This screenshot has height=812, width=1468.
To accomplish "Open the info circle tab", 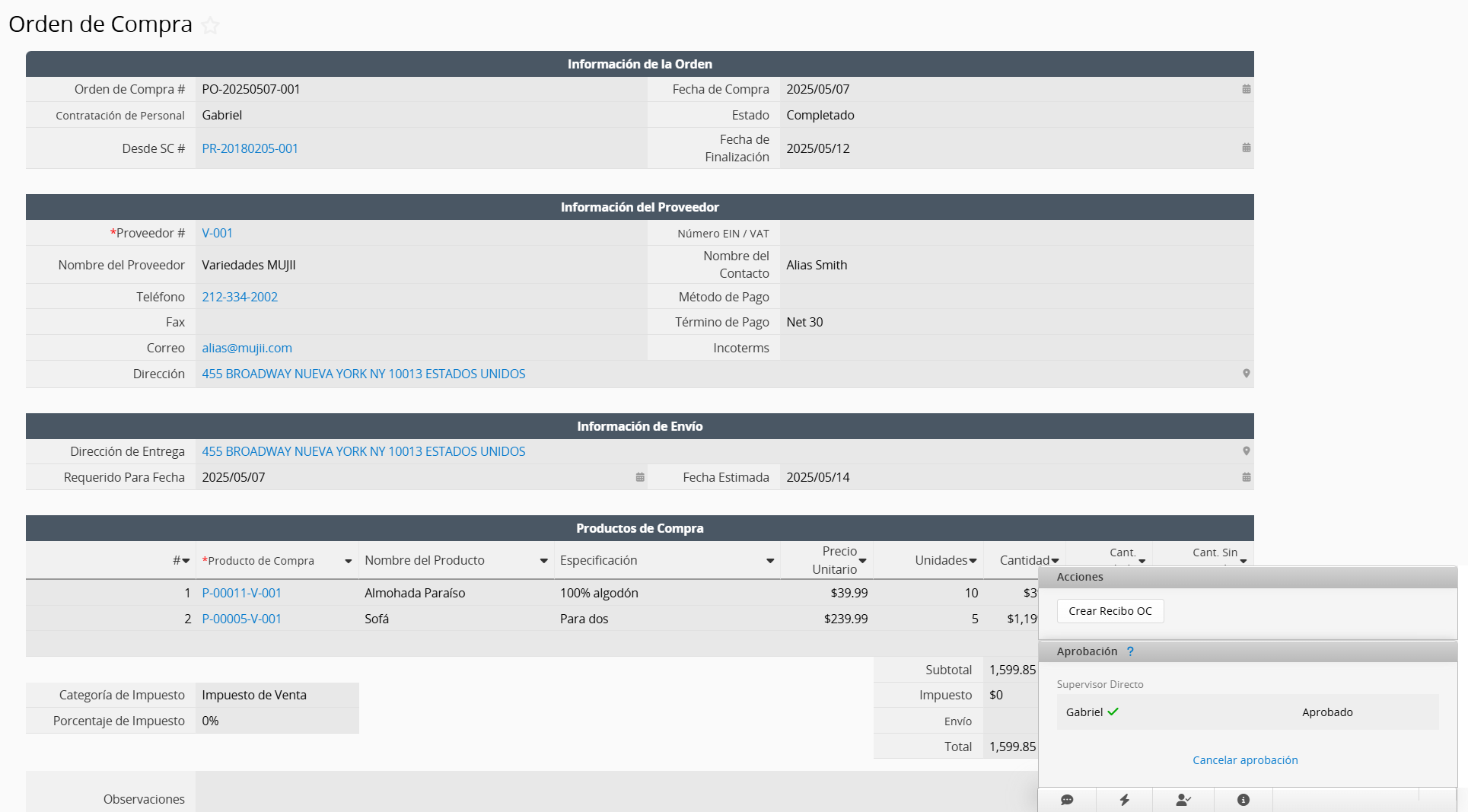I will click(x=1243, y=800).
